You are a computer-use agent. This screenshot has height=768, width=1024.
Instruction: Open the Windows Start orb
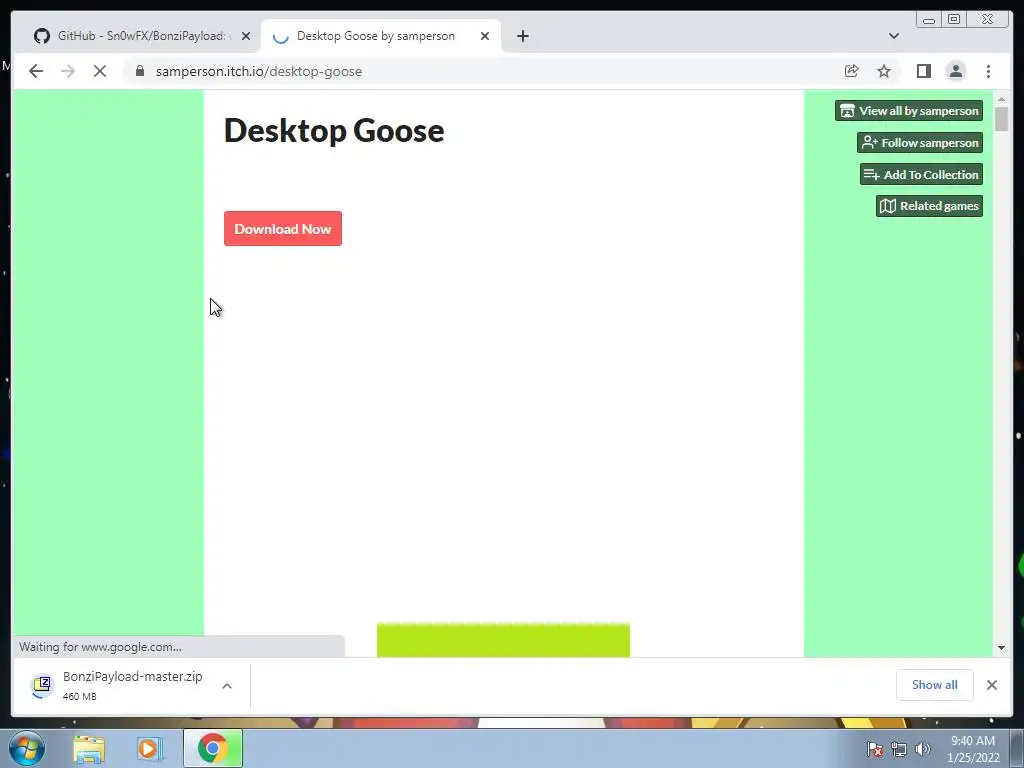pyautogui.click(x=27, y=748)
